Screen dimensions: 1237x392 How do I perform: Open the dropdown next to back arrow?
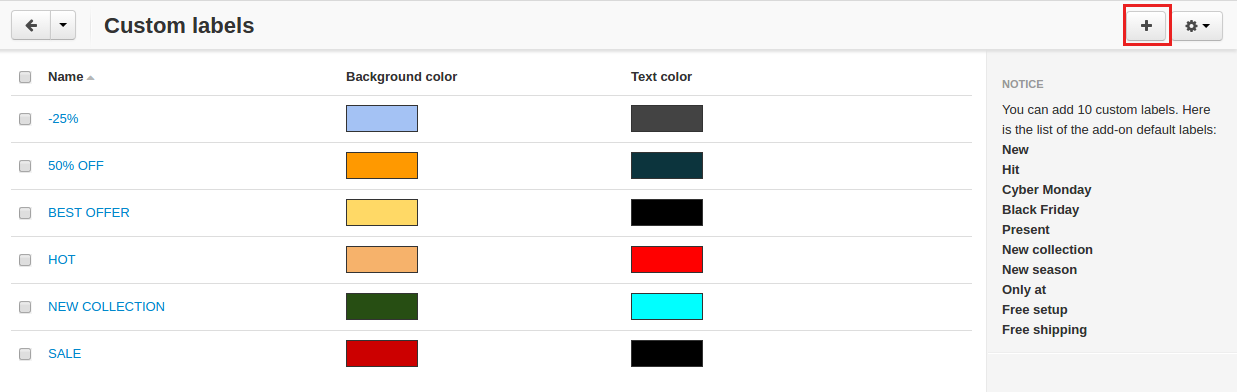tap(62, 26)
